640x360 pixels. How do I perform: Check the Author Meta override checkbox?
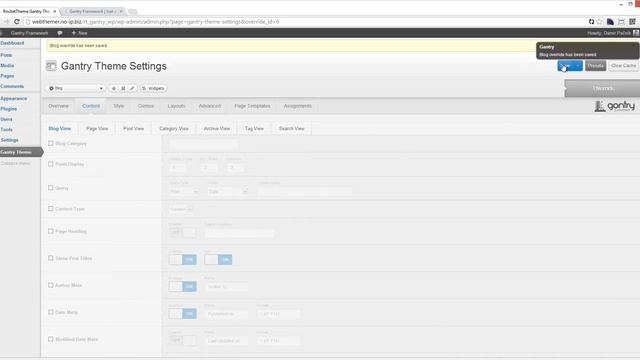click(x=51, y=285)
